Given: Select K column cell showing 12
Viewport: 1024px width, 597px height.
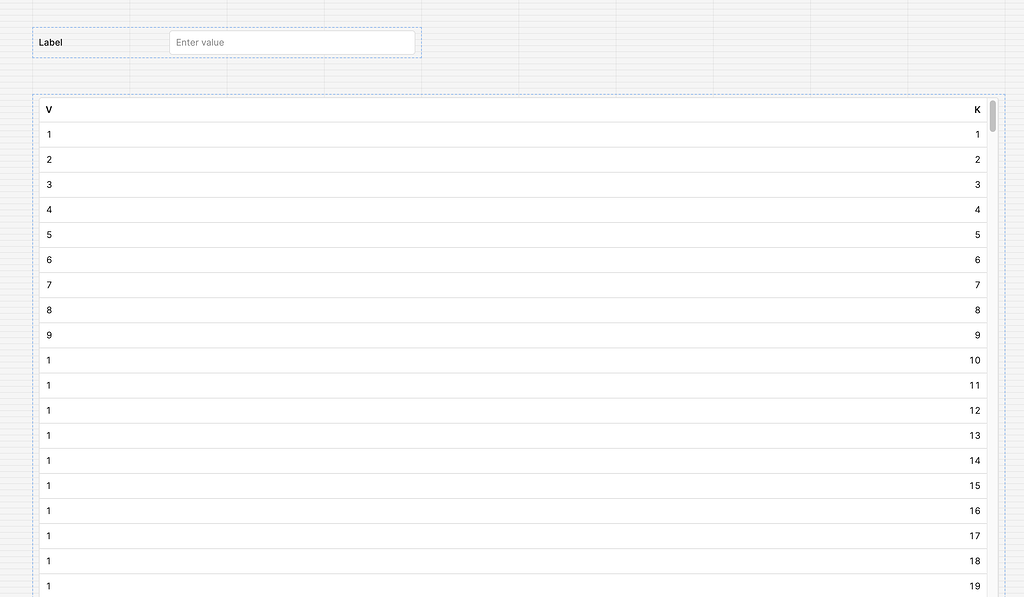Looking at the screenshot, I should [x=975, y=410].
